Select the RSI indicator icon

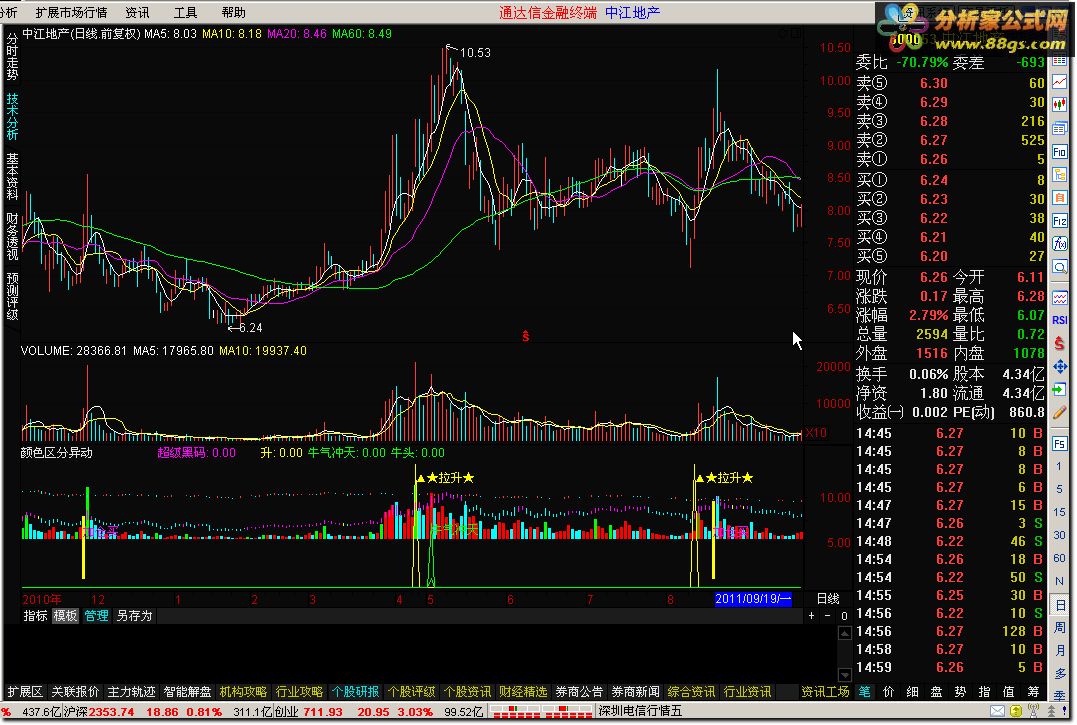pos(1060,320)
